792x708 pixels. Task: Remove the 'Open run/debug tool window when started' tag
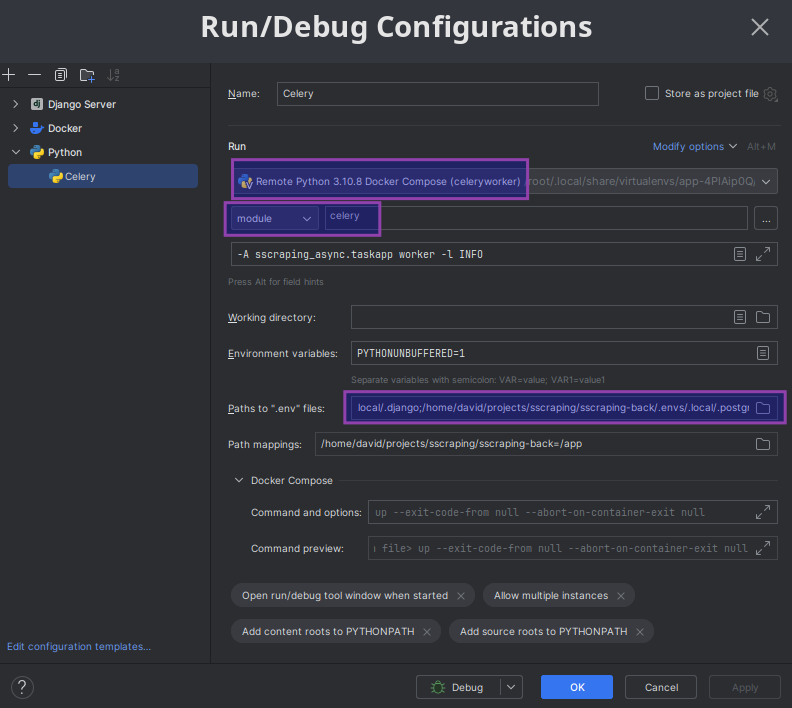tap(461, 596)
